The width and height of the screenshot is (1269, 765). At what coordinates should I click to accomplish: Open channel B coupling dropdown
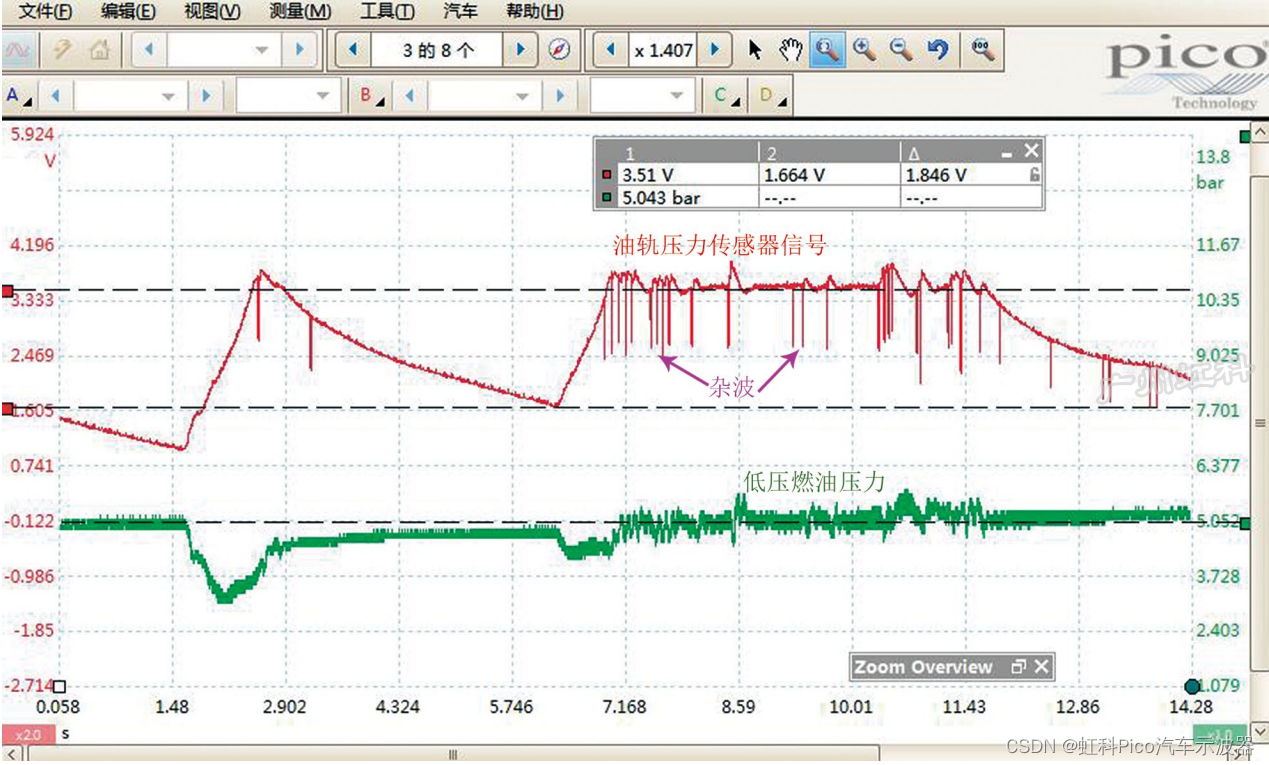click(642, 96)
